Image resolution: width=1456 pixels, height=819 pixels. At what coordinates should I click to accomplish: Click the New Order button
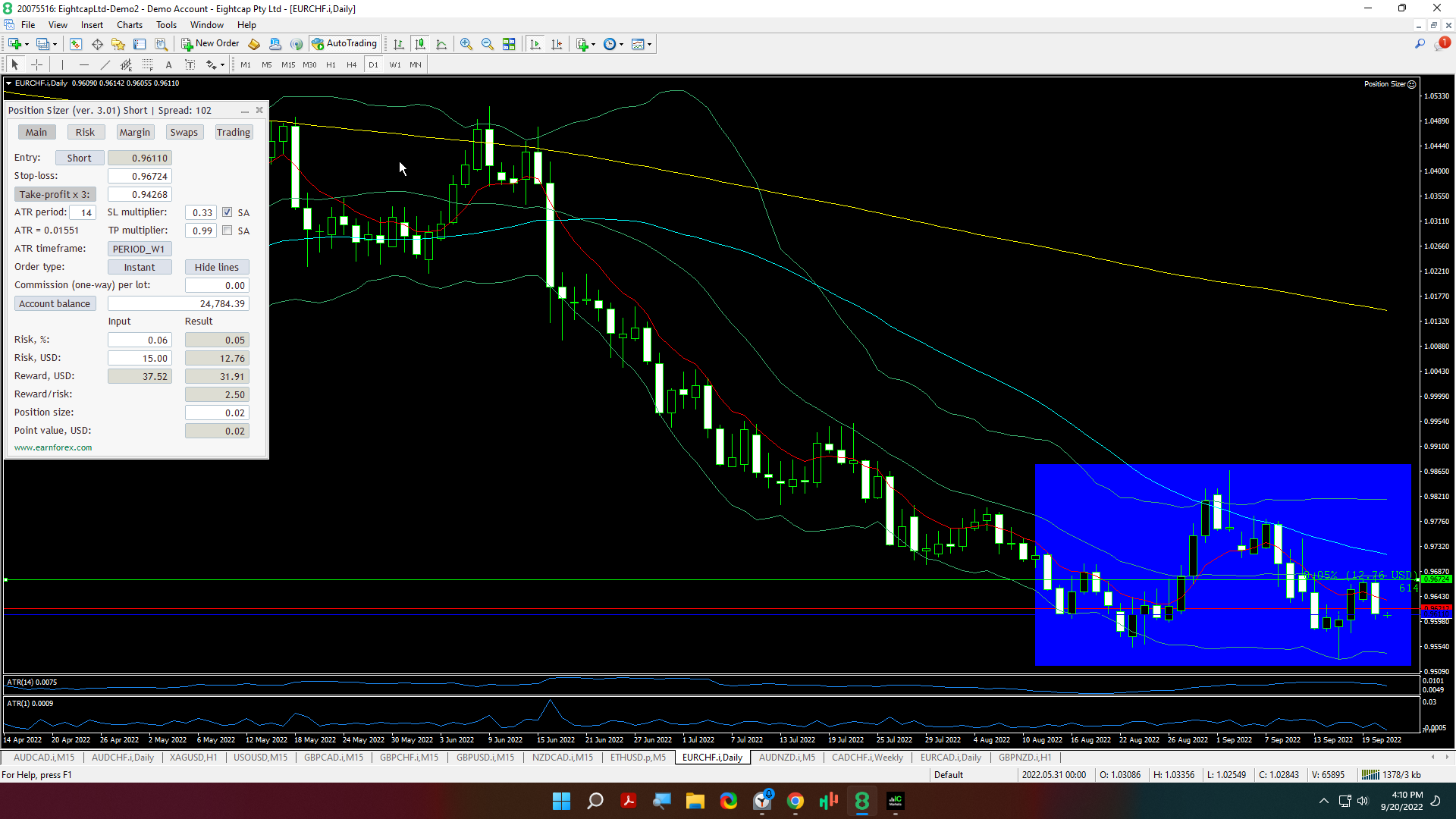(210, 44)
